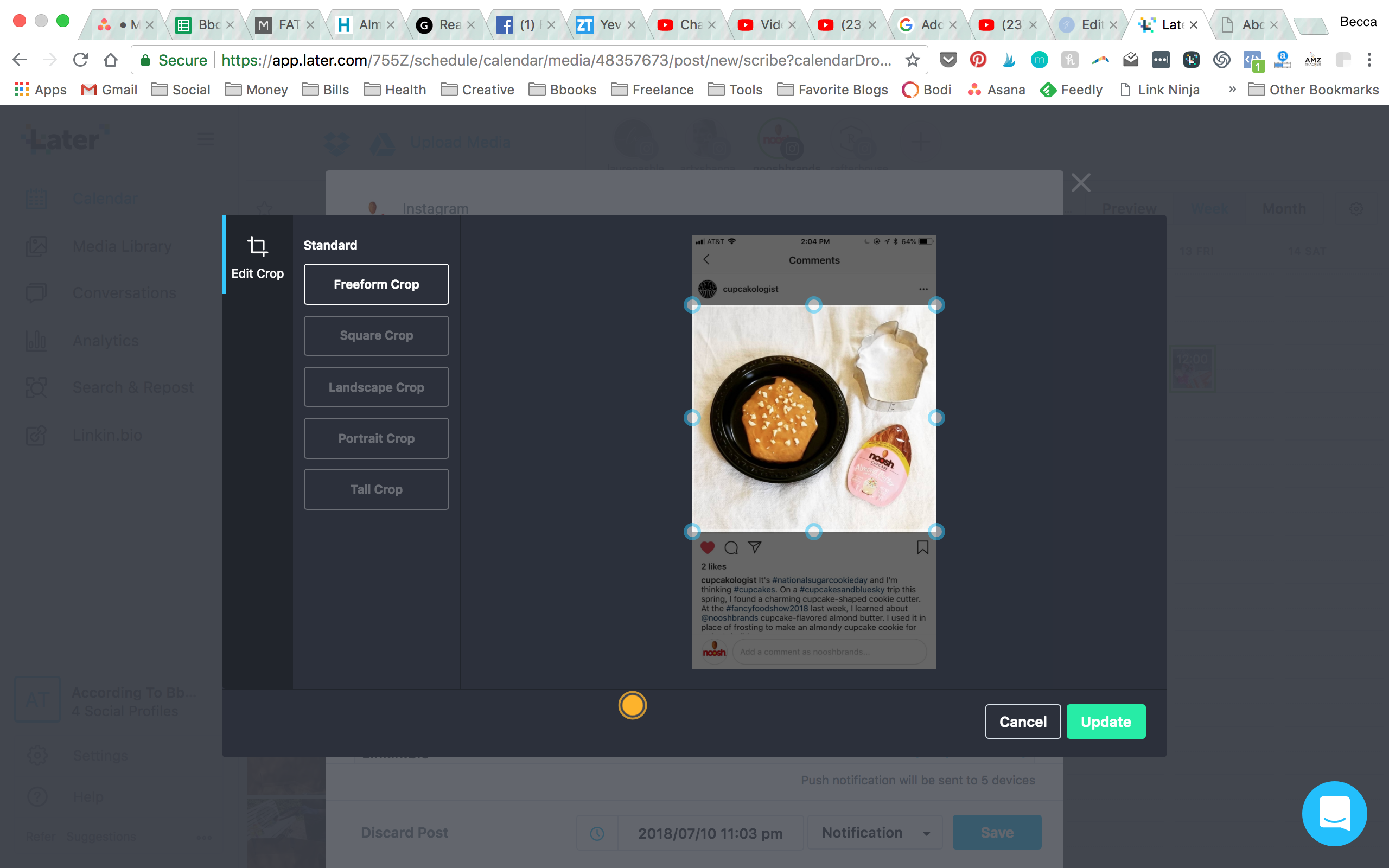
Task: Click the address bar URL
Action: click(x=556, y=60)
